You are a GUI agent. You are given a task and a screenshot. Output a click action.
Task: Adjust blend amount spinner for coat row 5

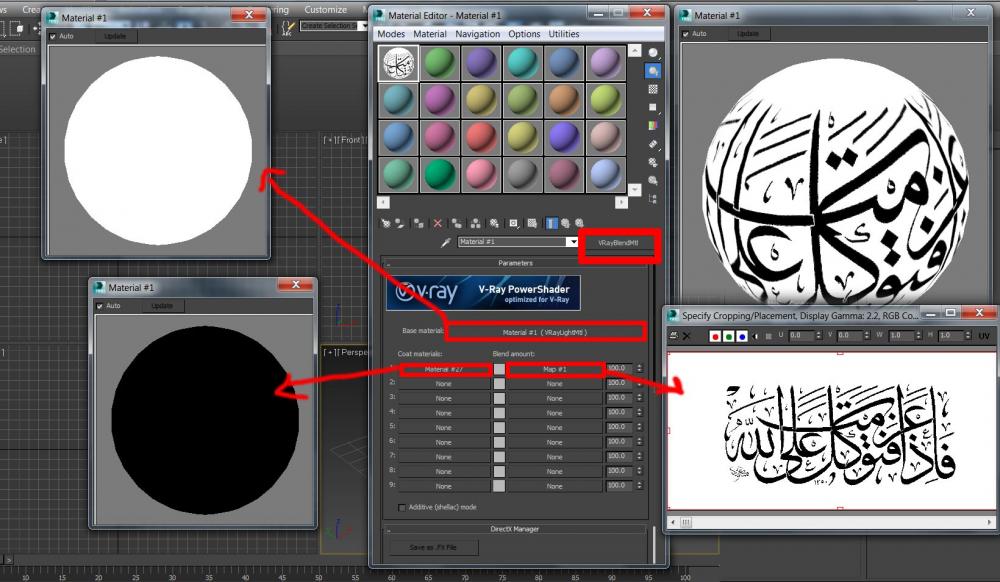pyautogui.click(x=639, y=427)
